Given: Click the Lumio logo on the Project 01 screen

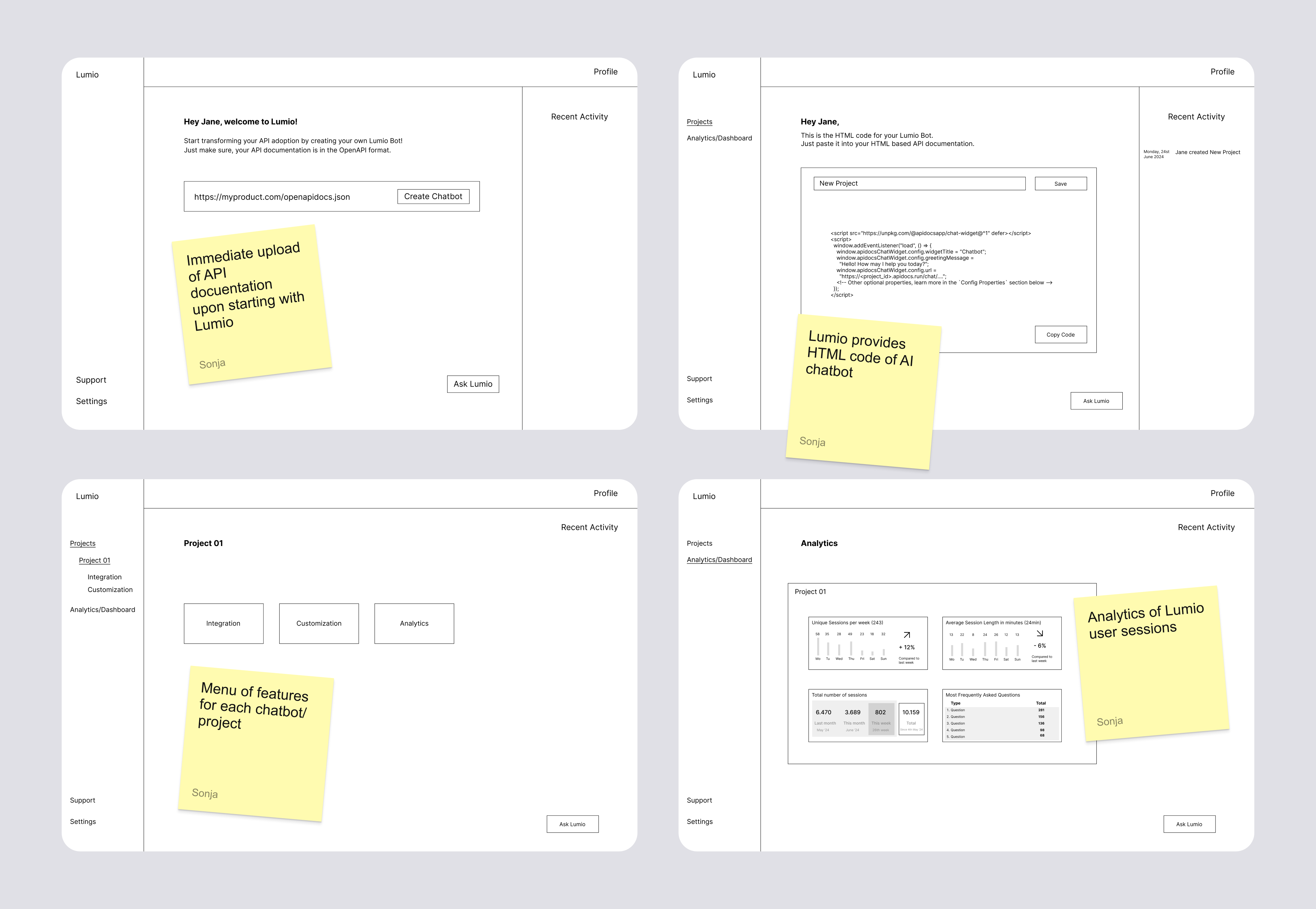Looking at the screenshot, I should (x=87, y=496).
